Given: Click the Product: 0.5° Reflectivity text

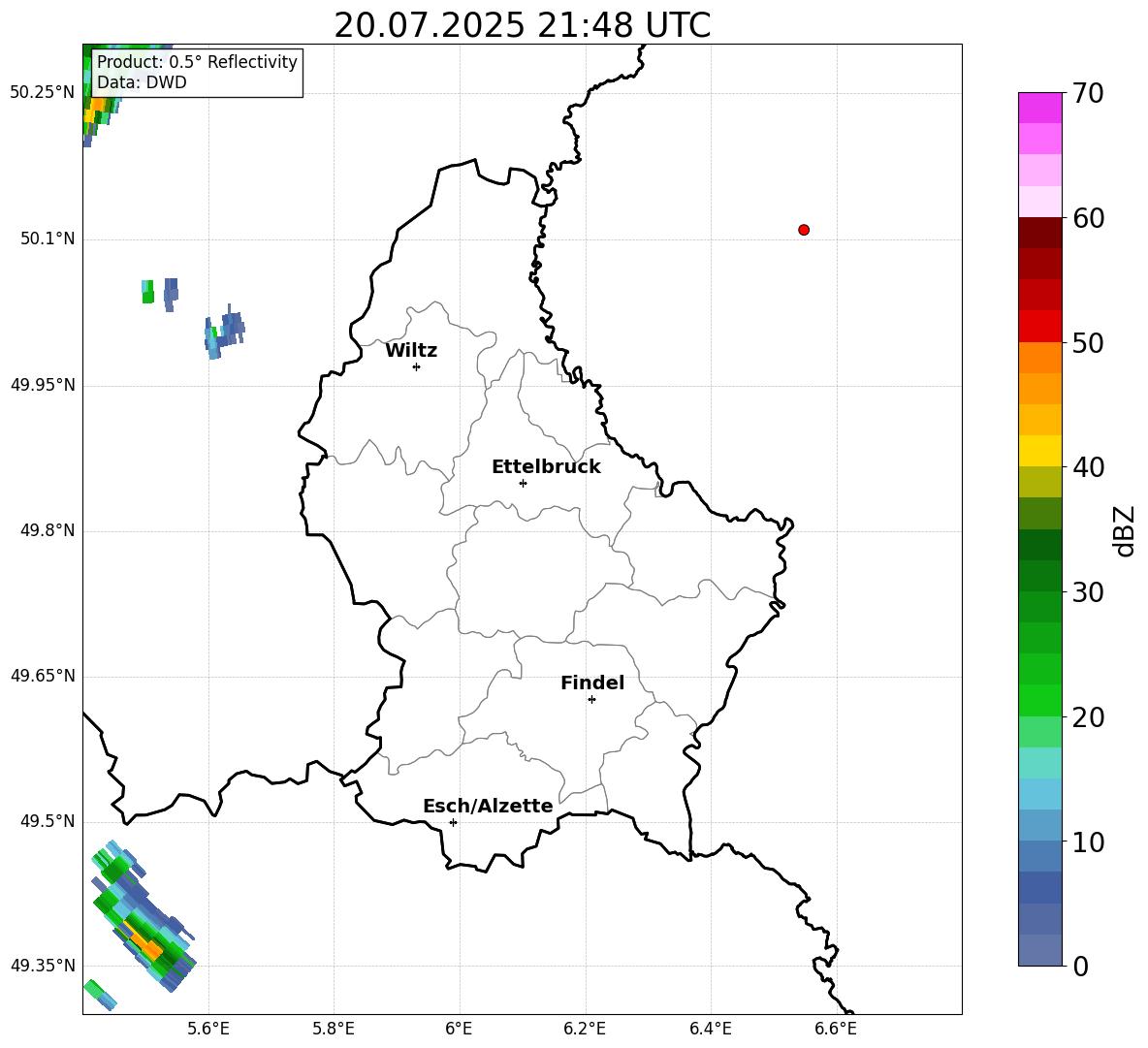Looking at the screenshot, I should point(197,61).
